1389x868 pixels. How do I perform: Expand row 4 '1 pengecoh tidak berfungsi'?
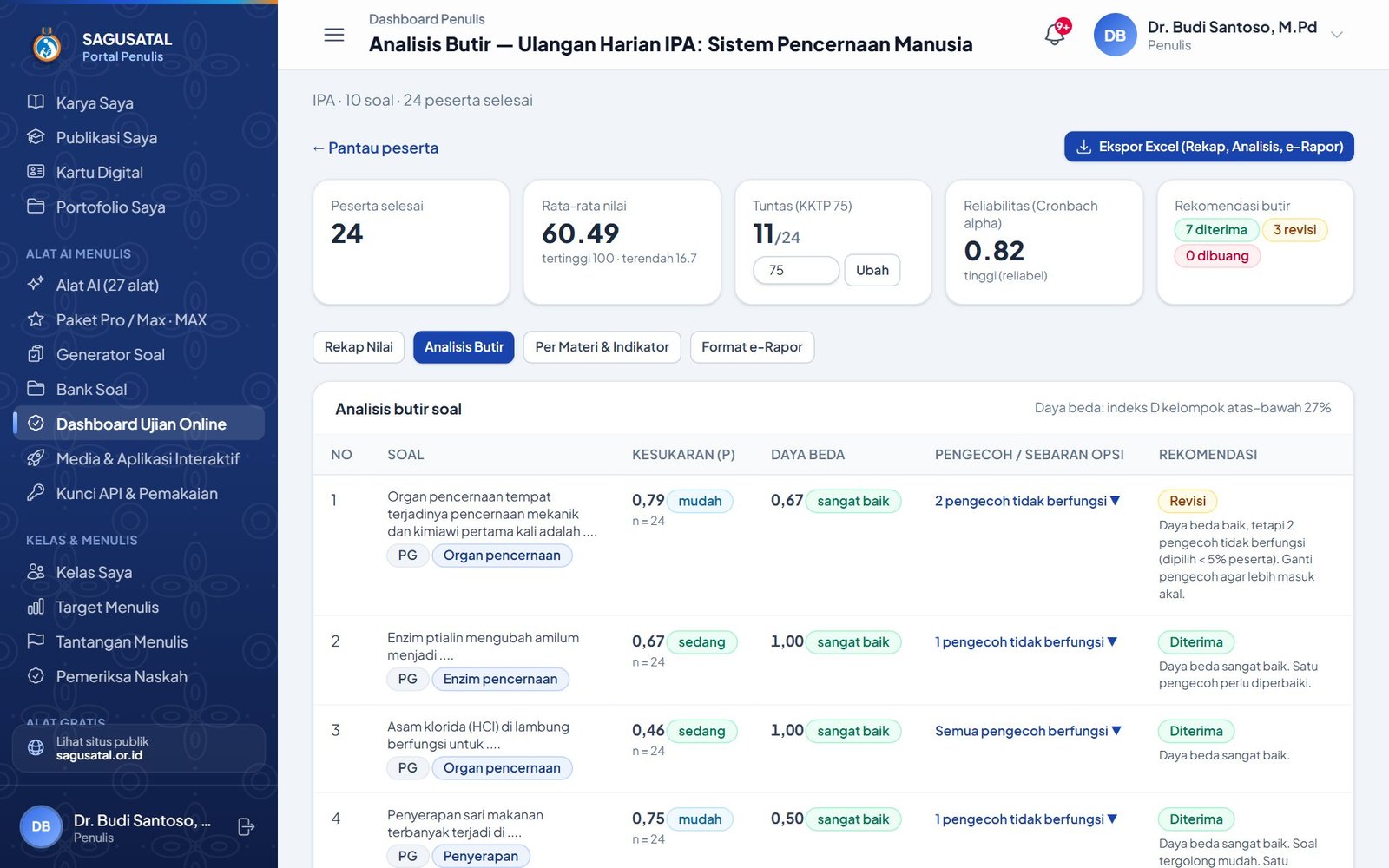[1026, 819]
